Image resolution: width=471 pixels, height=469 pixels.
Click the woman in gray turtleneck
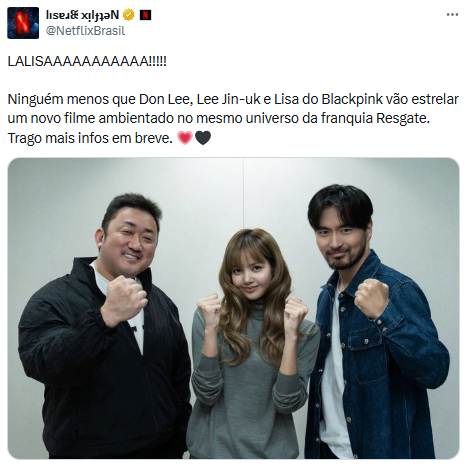pos(253,343)
